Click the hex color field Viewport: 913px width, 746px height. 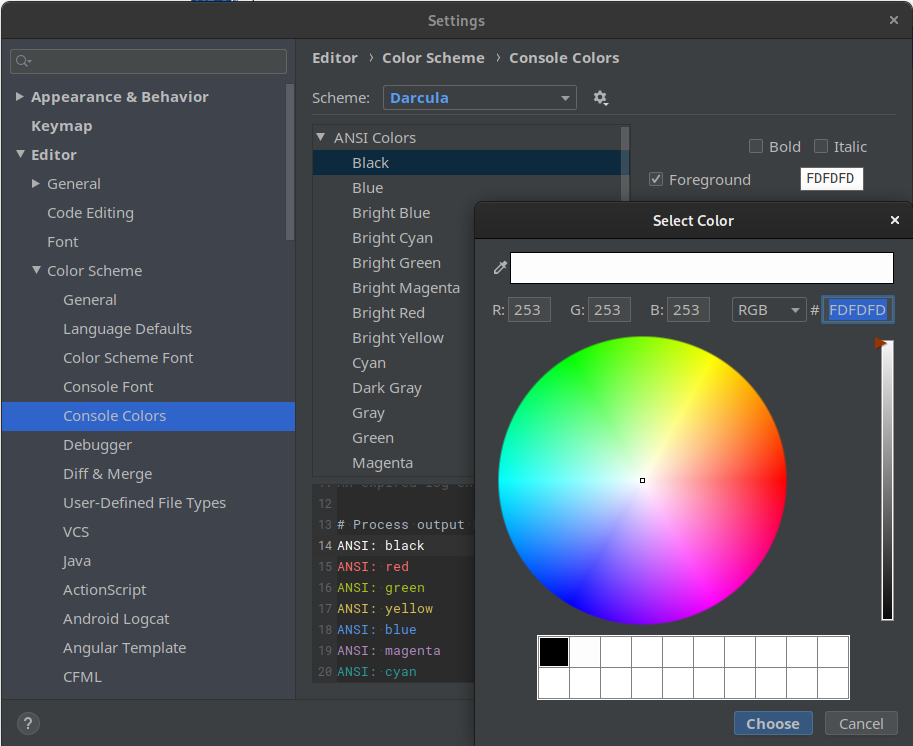pos(857,310)
